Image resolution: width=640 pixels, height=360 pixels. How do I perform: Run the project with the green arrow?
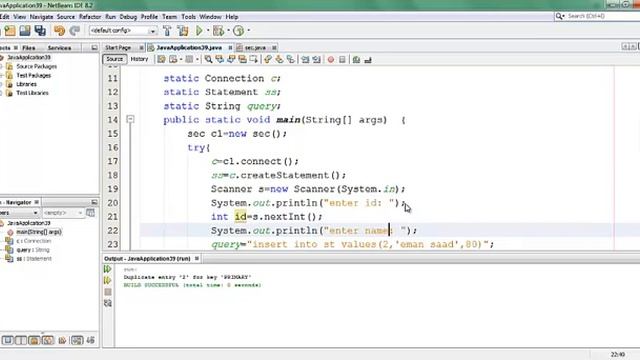click(199, 31)
